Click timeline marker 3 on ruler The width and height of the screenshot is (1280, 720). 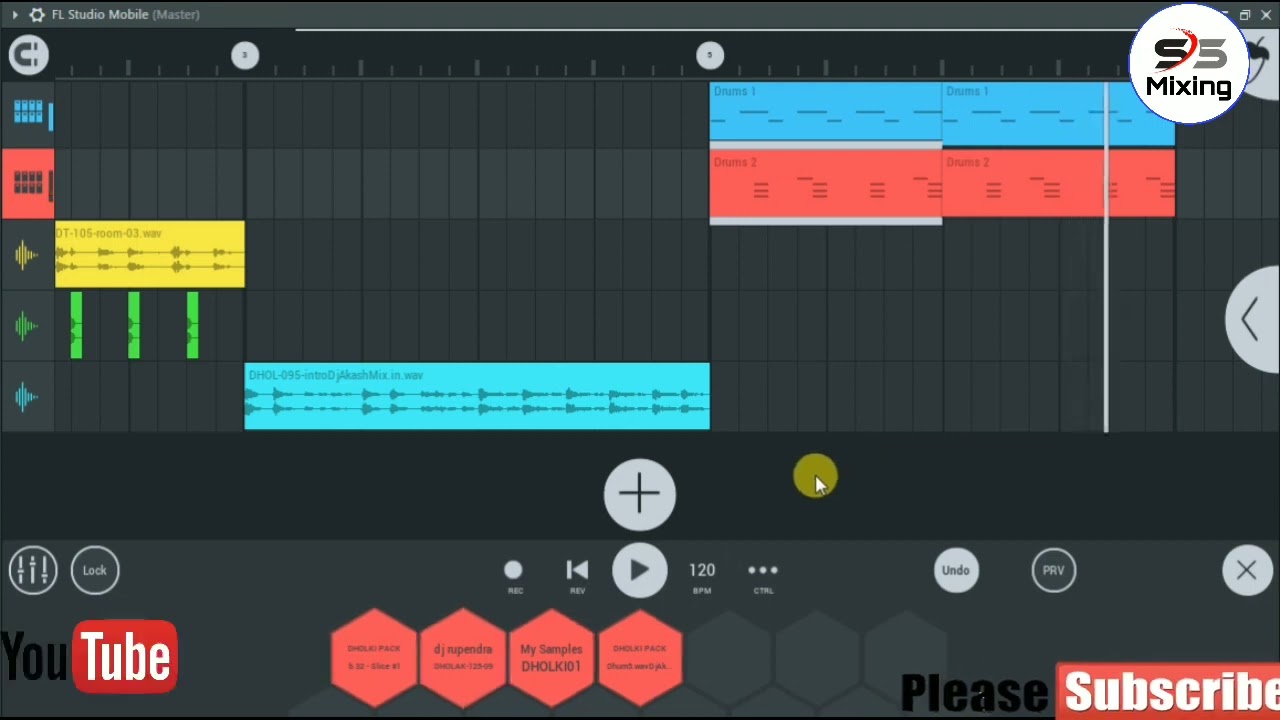[245, 55]
